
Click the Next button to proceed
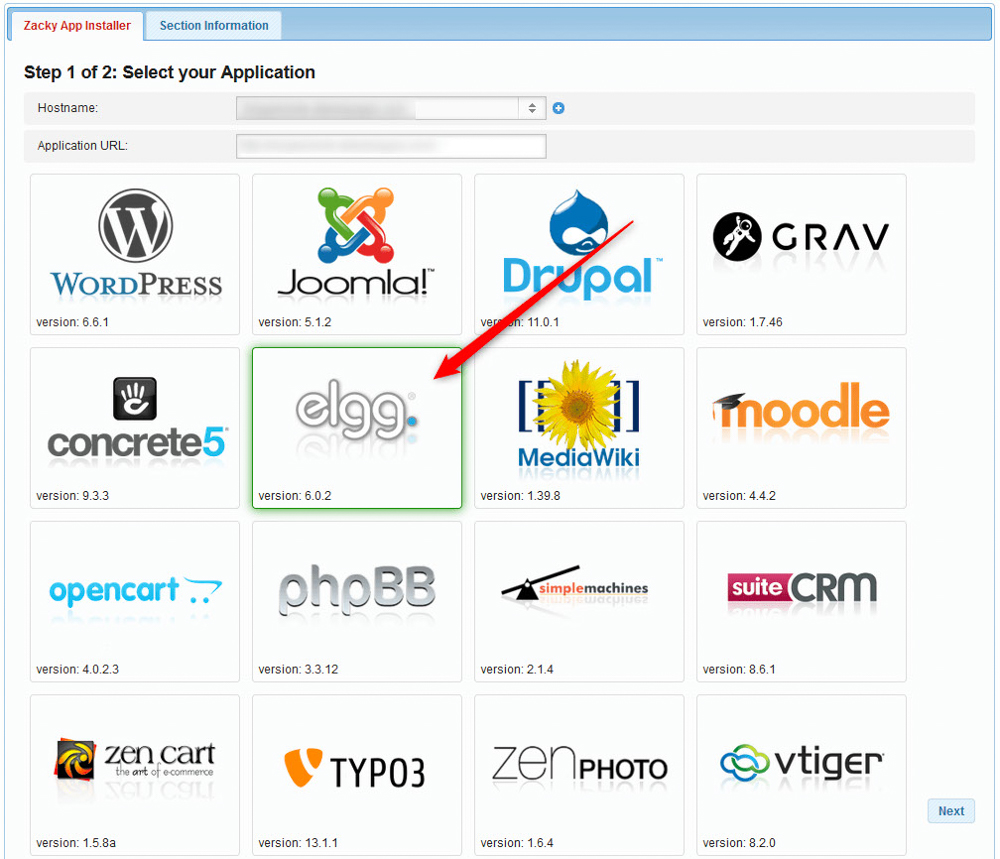(x=950, y=810)
